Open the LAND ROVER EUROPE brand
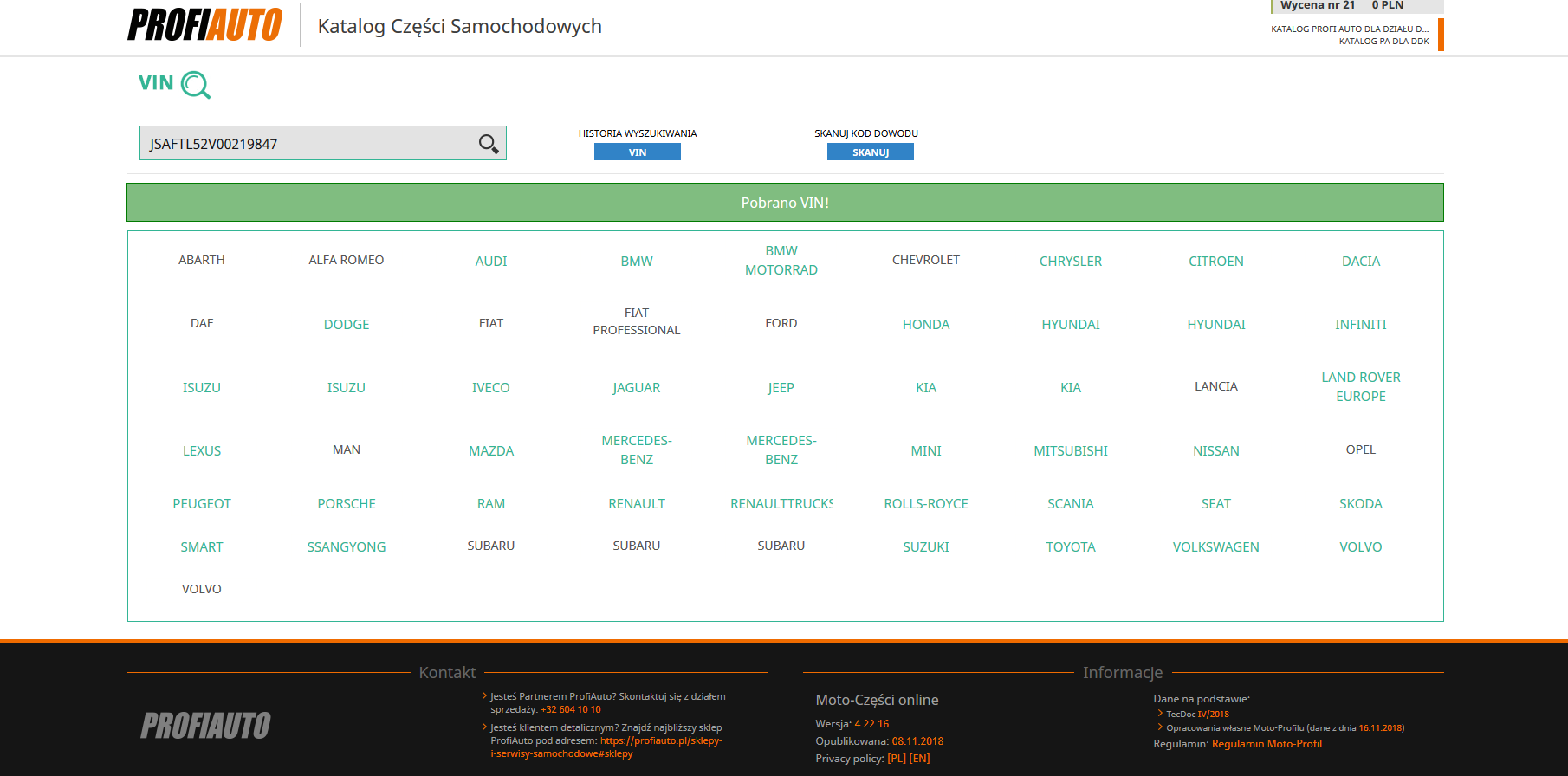This screenshot has width=1568, height=776. click(1361, 386)
